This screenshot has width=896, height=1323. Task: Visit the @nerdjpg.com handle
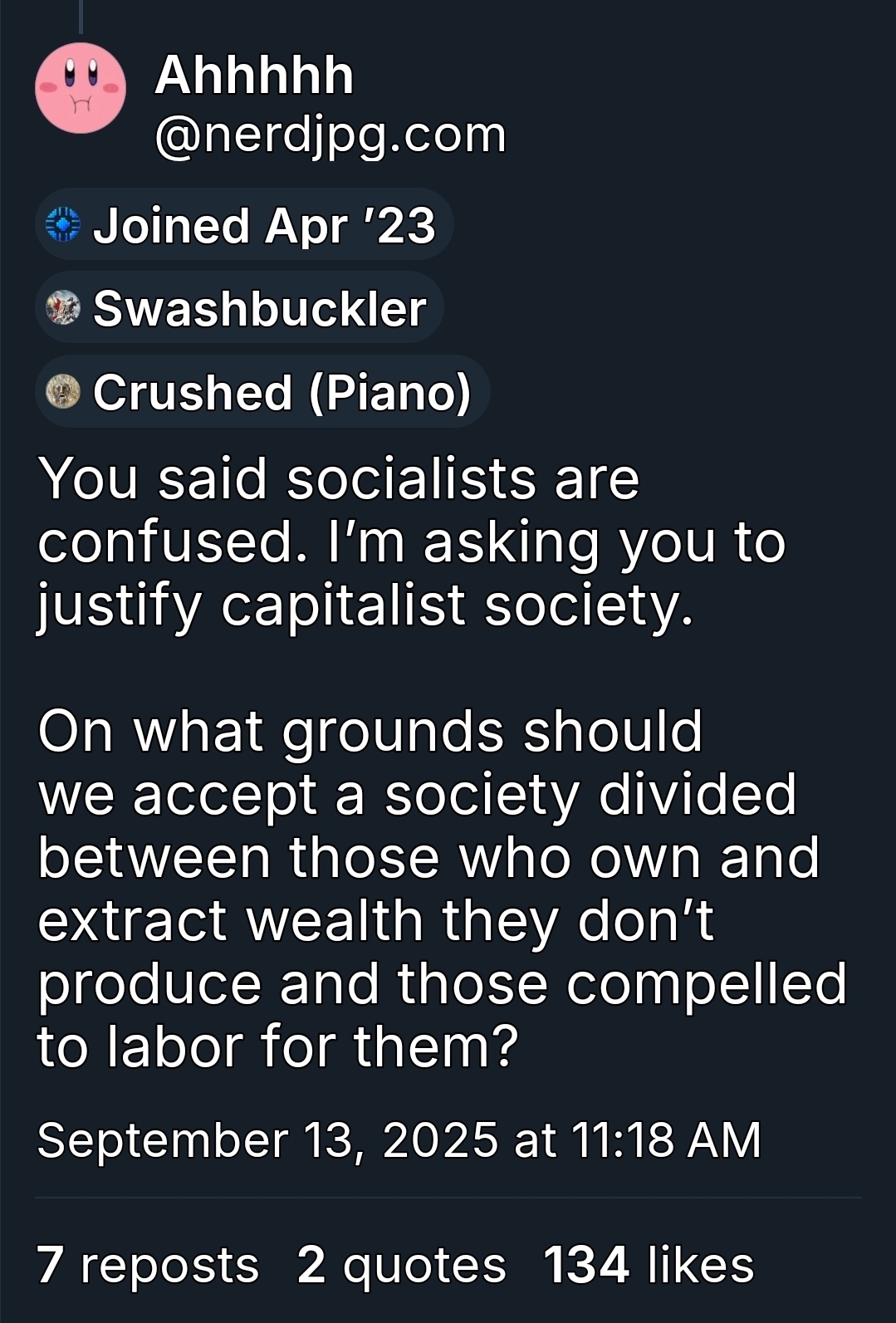(330, 135)
